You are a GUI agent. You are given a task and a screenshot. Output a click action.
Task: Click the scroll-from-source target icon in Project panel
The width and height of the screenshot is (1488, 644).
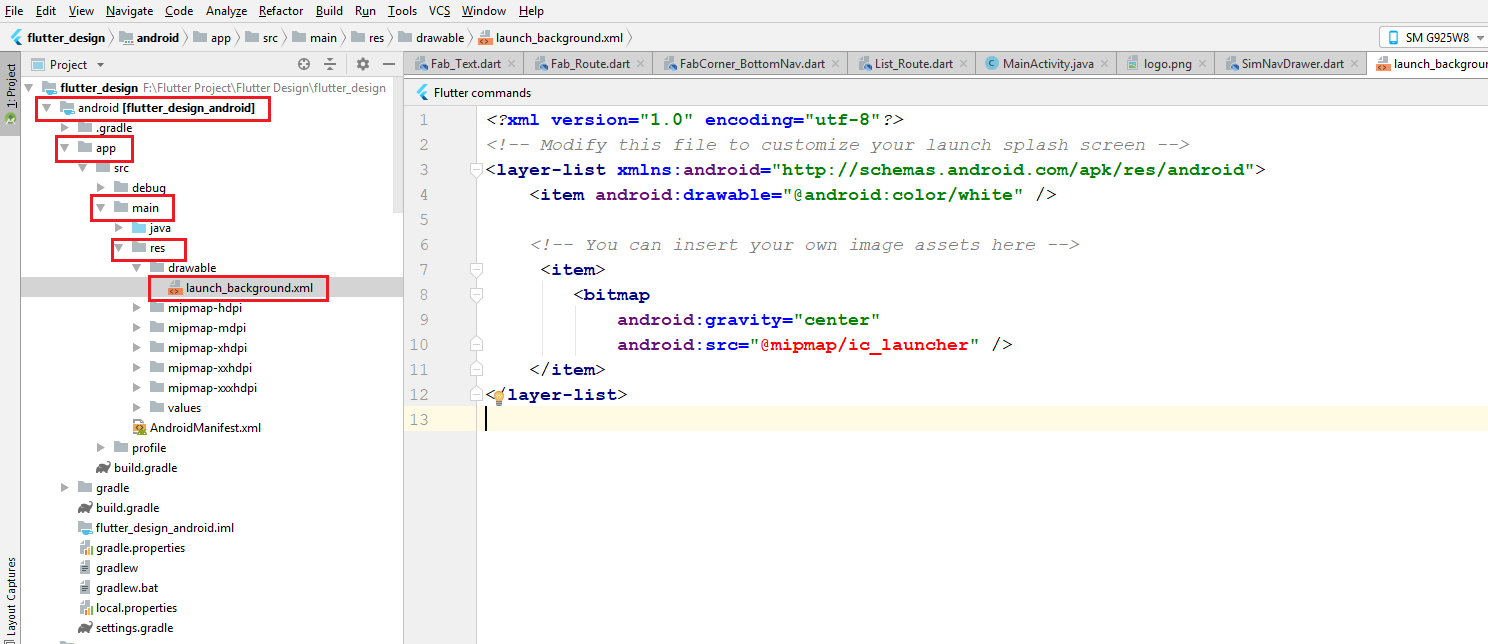[x=305, y=64]
